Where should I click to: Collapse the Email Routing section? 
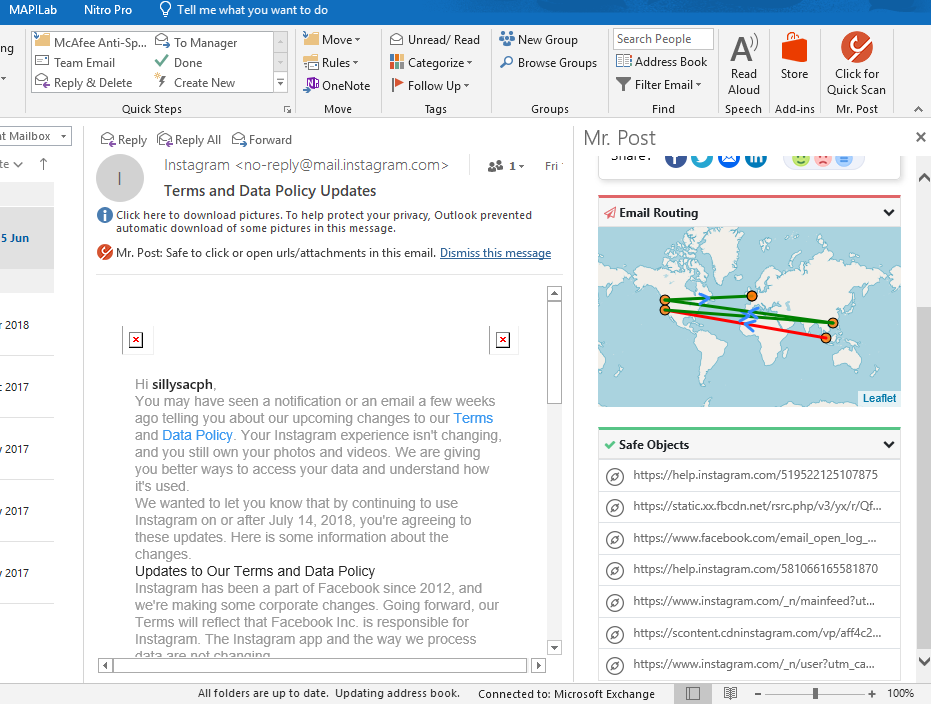(x=888, y=213)
